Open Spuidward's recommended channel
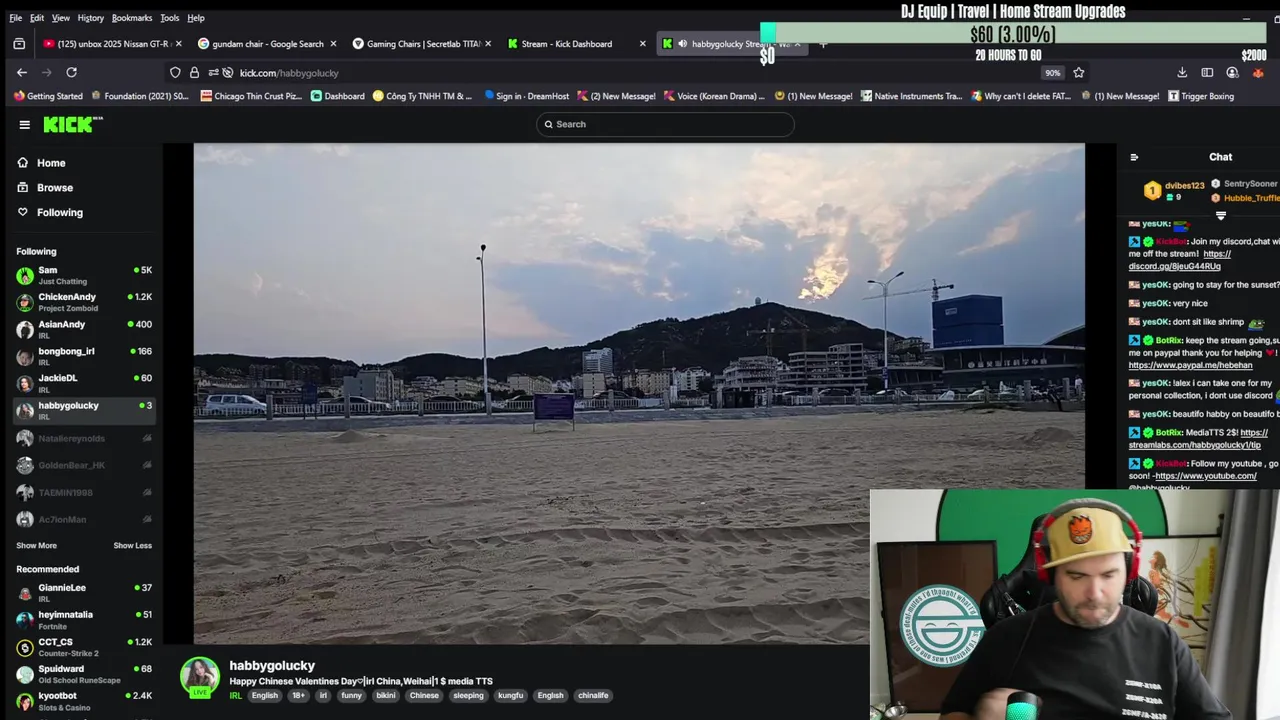 click(84, 673)
